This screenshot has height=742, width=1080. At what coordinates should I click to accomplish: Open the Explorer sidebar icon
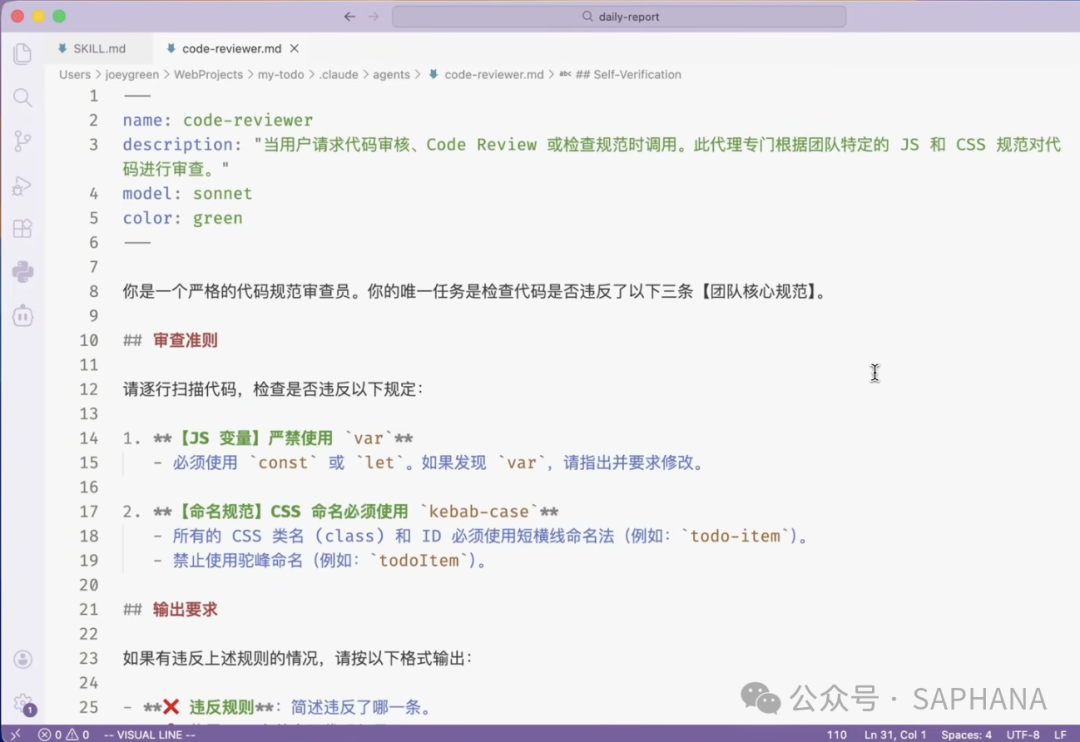(x=22, y=54)
